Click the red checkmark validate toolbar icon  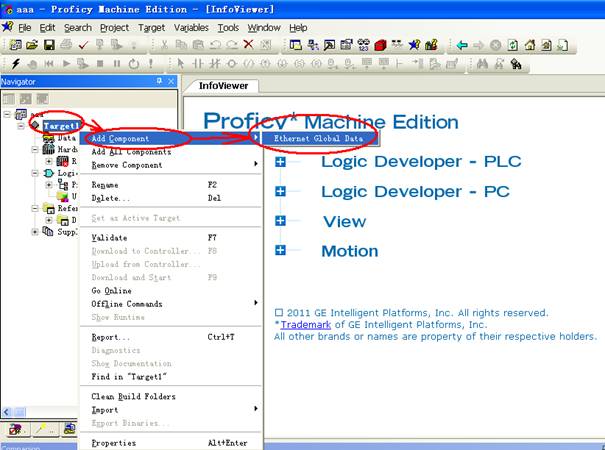tap(84, 45)
